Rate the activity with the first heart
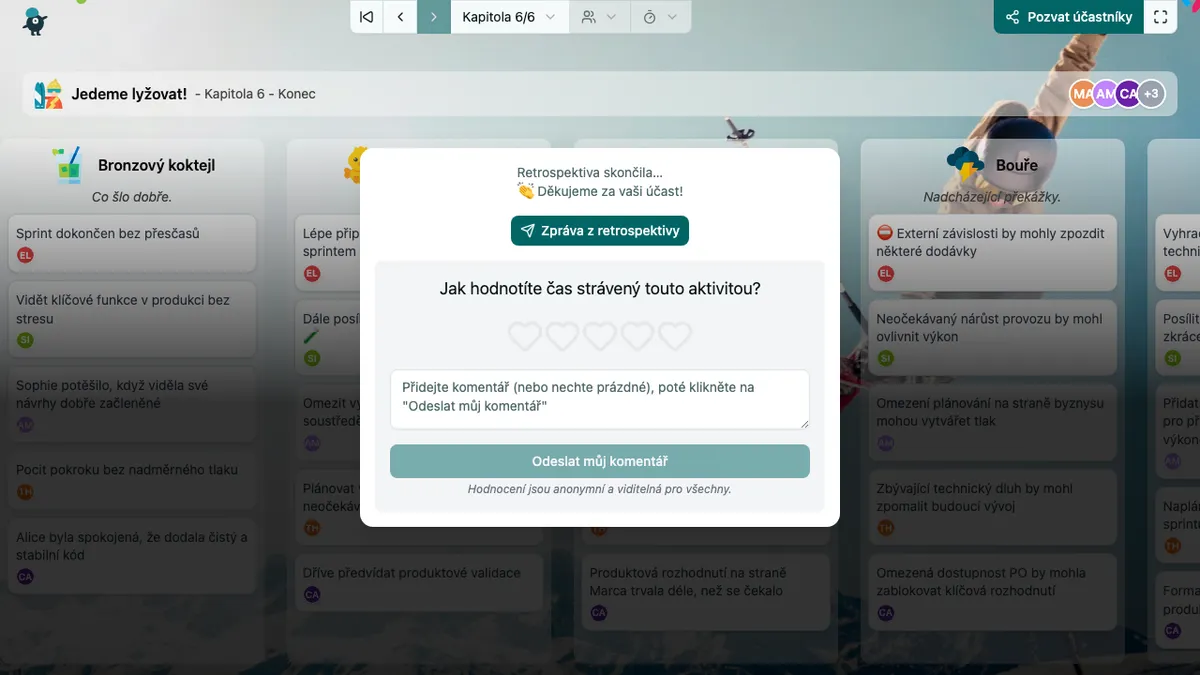 coord(525,336)
